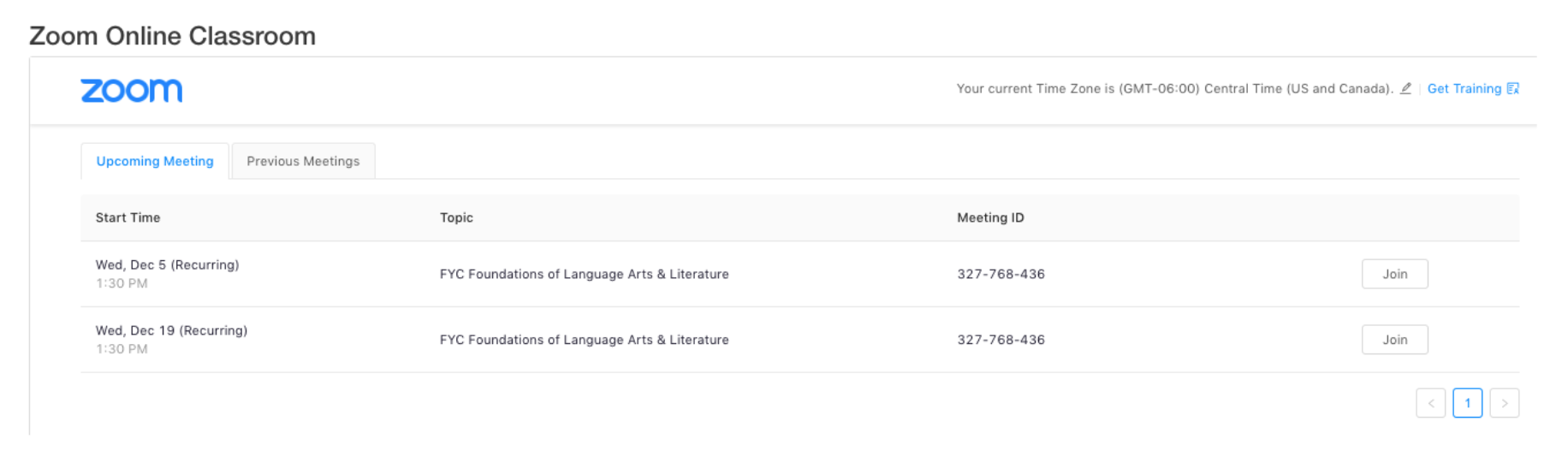1568x469 pixels.
Task: Click the Wed, Dec 19 (Recurring) start time
Action: [x=171, y=330]
